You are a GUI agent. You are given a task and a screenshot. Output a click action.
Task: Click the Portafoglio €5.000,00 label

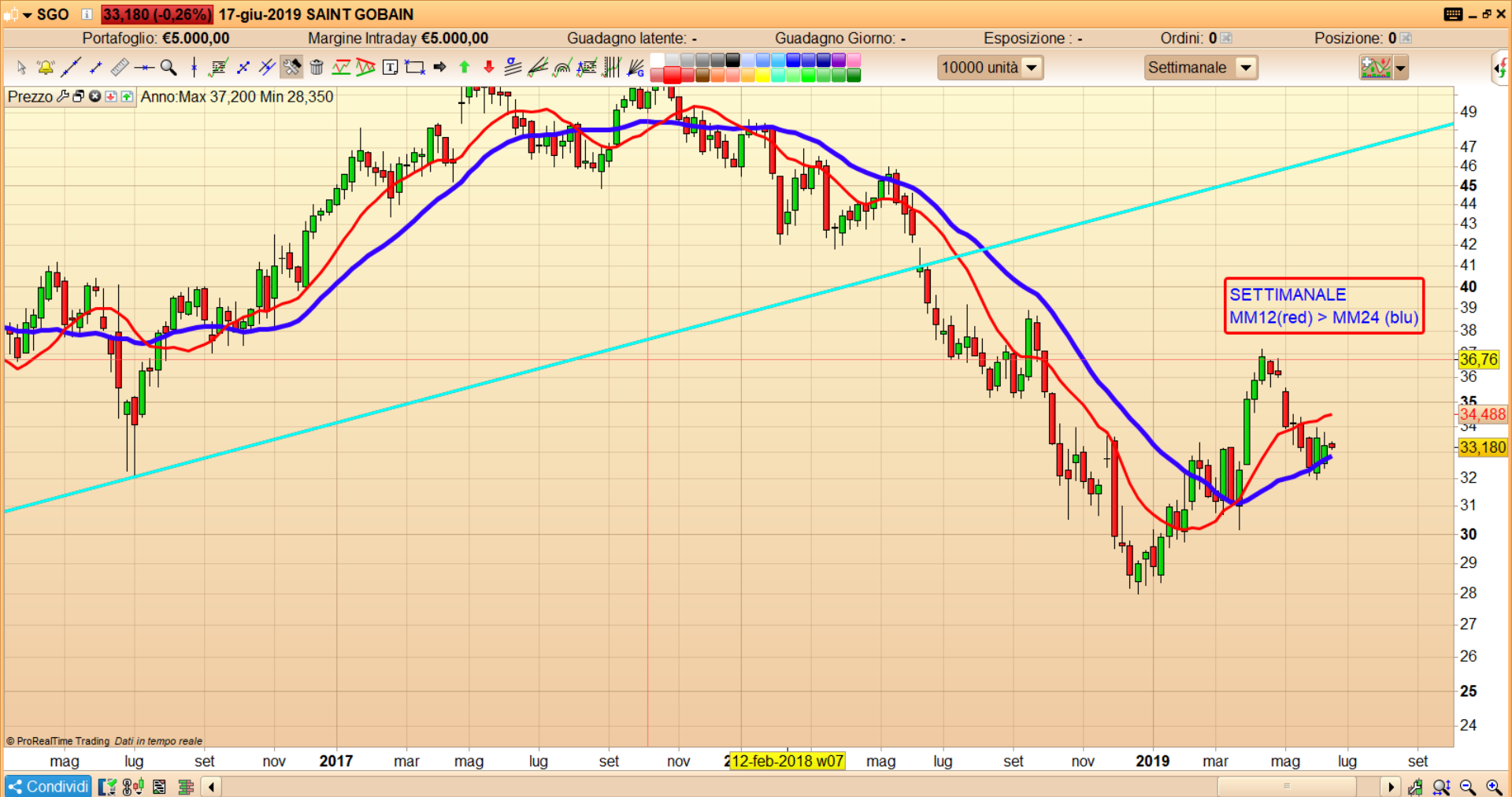pyautogui.click(x=156, y=38)
